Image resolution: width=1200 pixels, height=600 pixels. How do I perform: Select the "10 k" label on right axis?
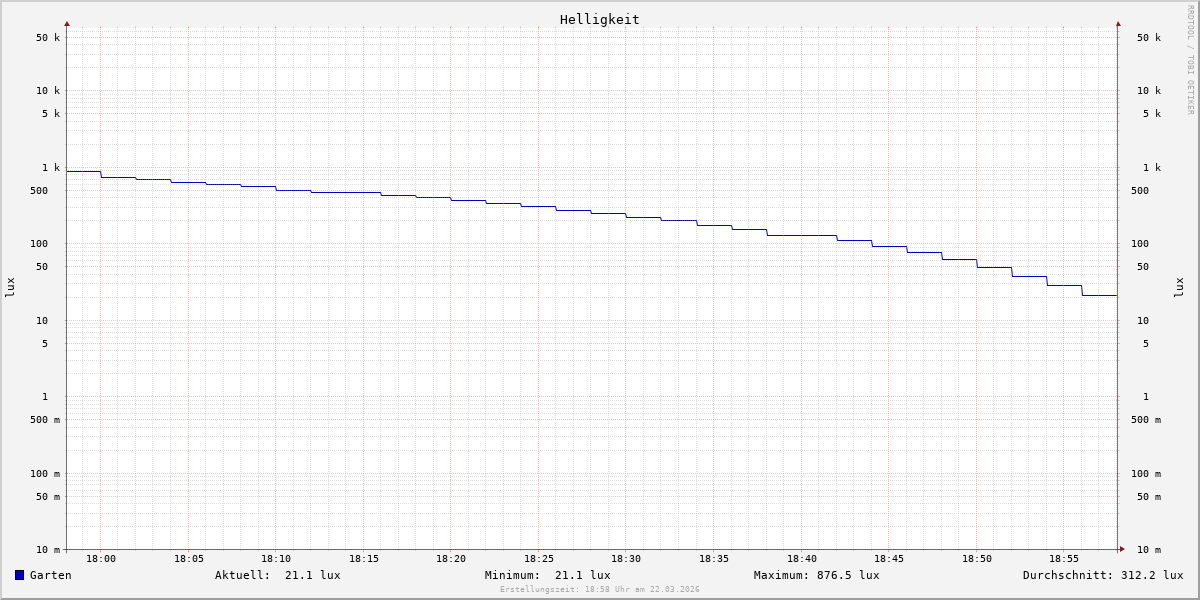click(x=1149, y=91)
